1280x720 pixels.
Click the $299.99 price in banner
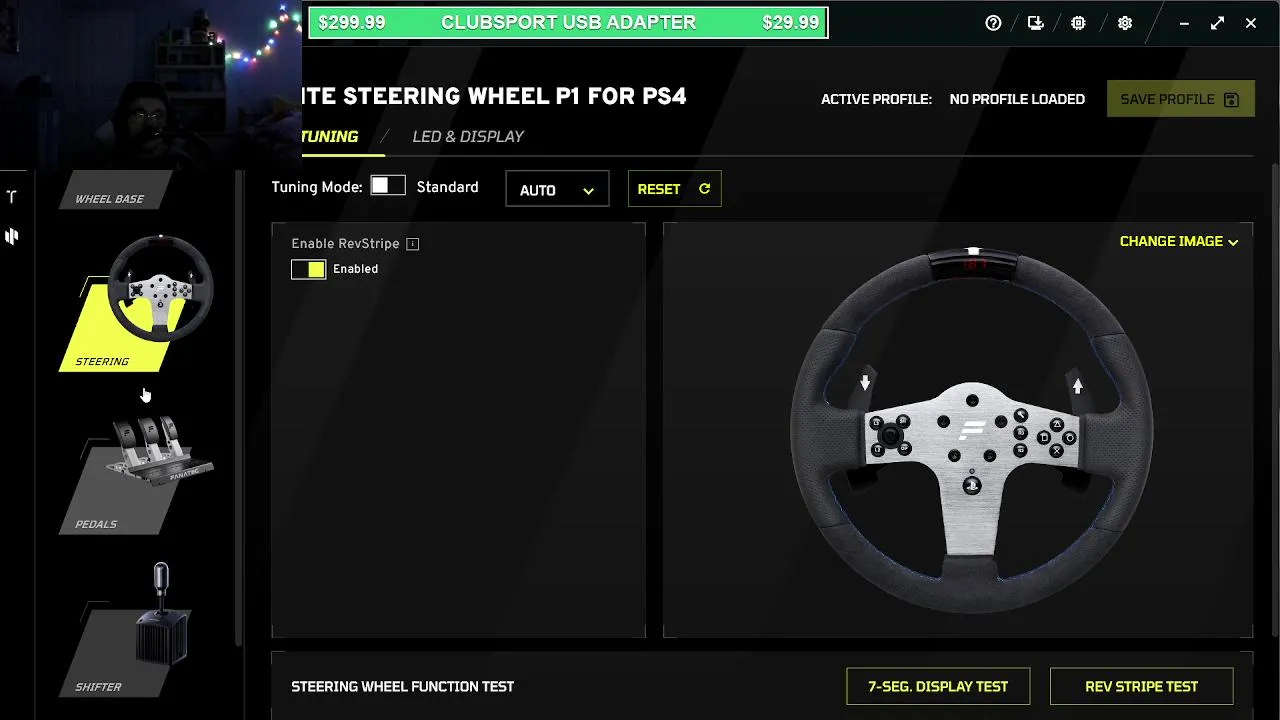(351, 22)
